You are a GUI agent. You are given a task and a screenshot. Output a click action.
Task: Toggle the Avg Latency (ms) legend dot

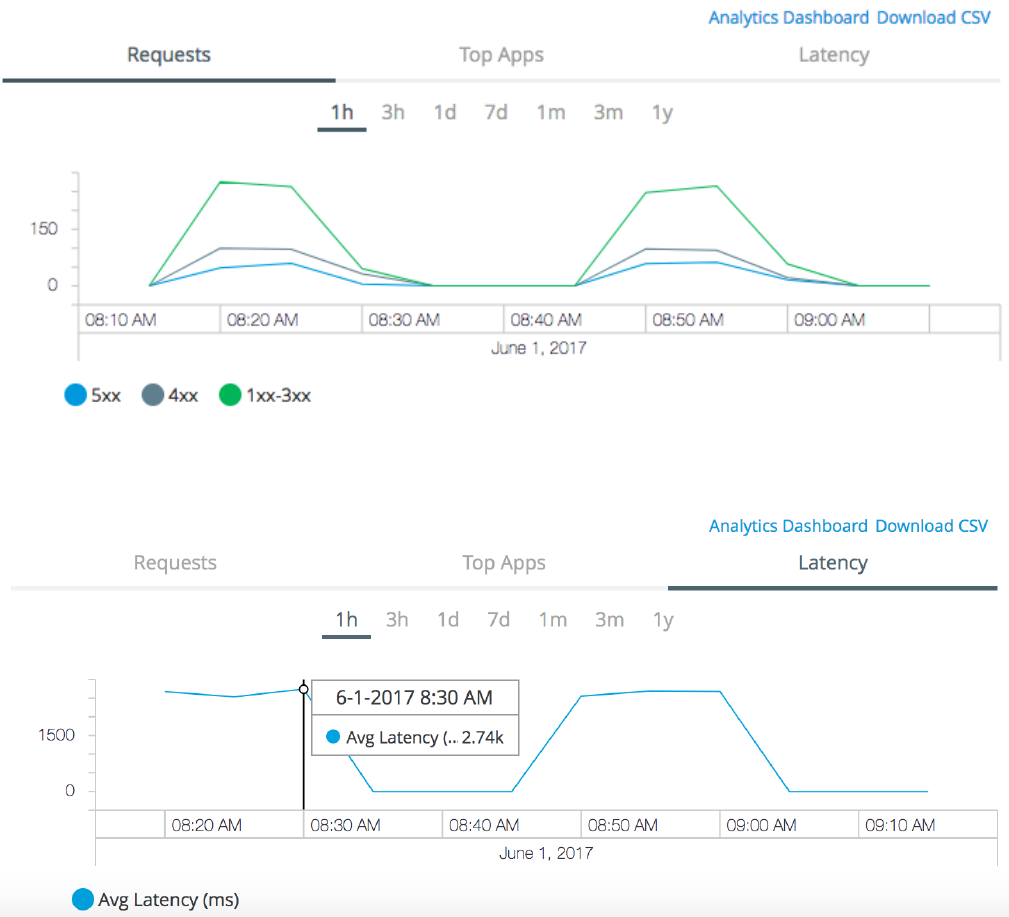[83, 900]
